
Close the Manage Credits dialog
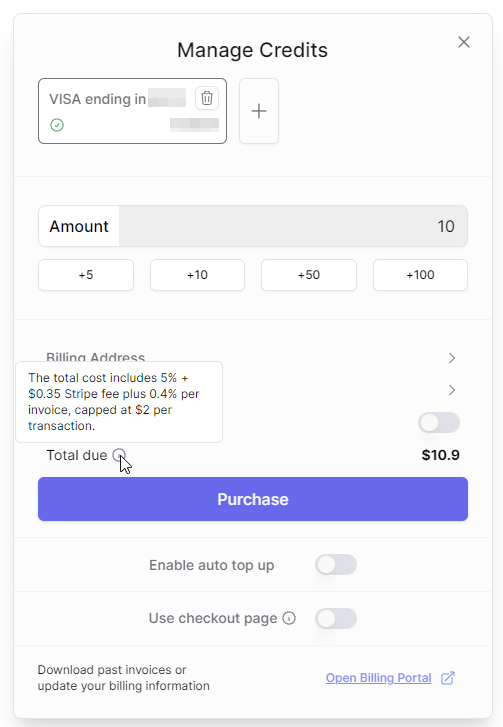click(x=464, y=42)
